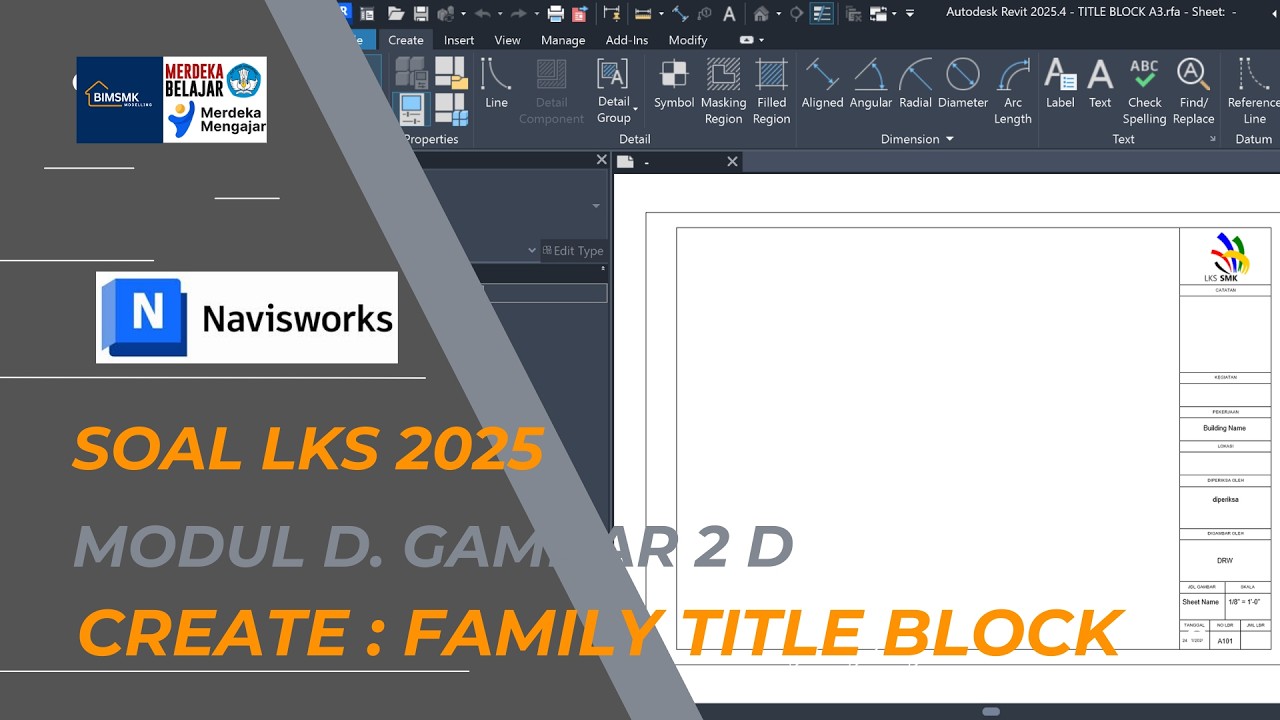Toggle the Properties palette icon
This screenshot has height=720, width=1280.
(x=411, y=109)
